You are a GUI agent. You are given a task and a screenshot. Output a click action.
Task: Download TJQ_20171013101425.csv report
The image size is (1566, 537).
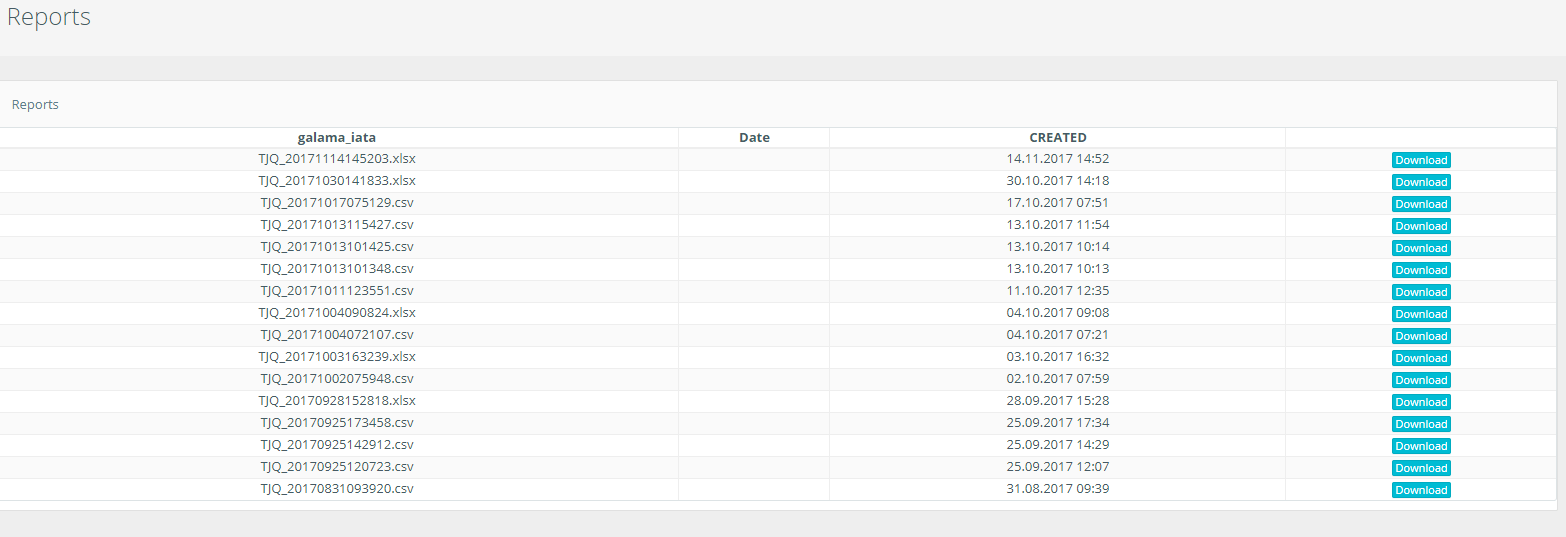click(x=1420, y=248)
